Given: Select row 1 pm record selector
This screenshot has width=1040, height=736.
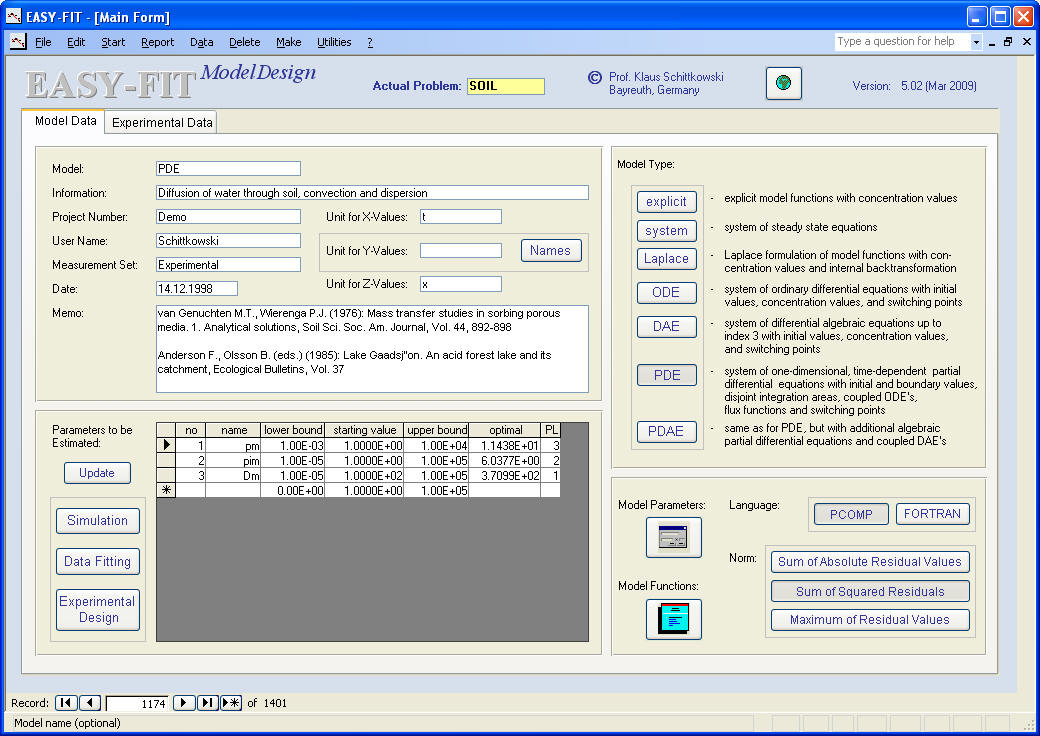Looking at the screenshot, I should click(x=166, y=445).
